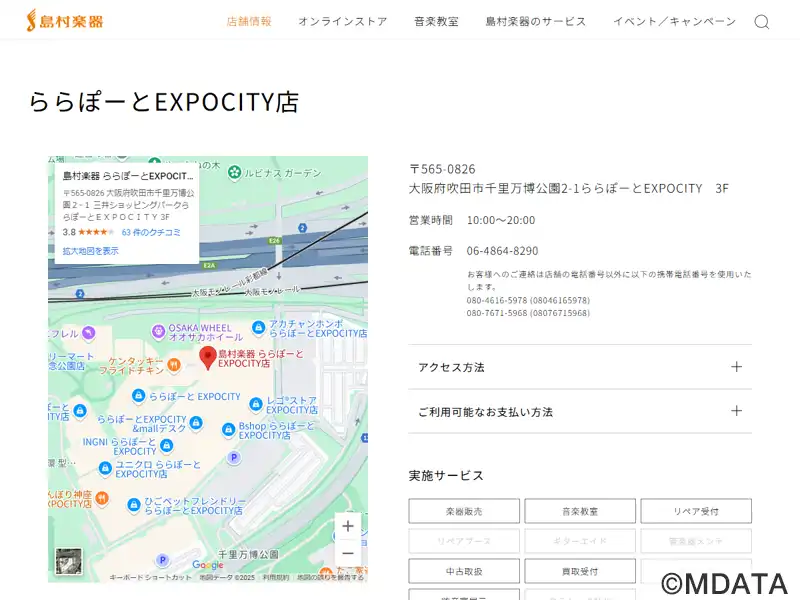Click the Bshop ららぽーと EXPOCITY店 marker
Image resolution: width=800 pixels, height=600 pixels.
(x=228, y=430)
